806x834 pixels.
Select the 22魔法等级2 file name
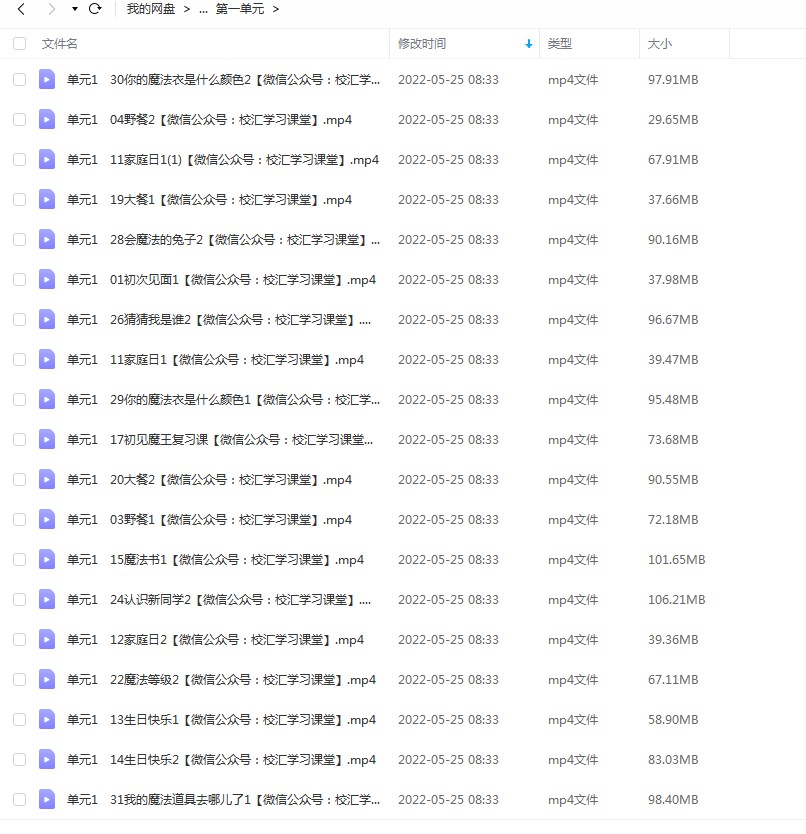coord(221,680)
